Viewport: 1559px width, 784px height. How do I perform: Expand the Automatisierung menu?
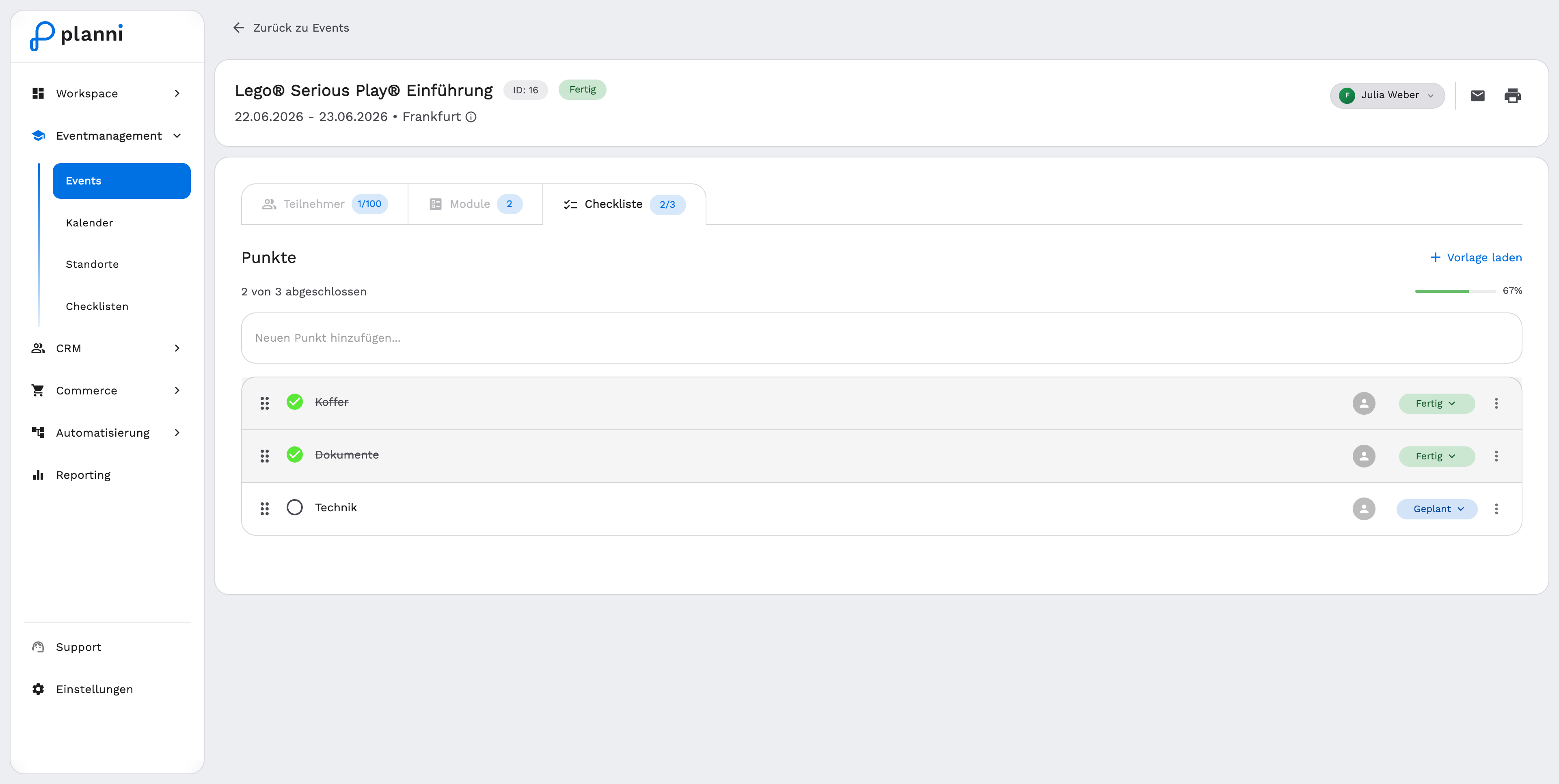[107, 433]
